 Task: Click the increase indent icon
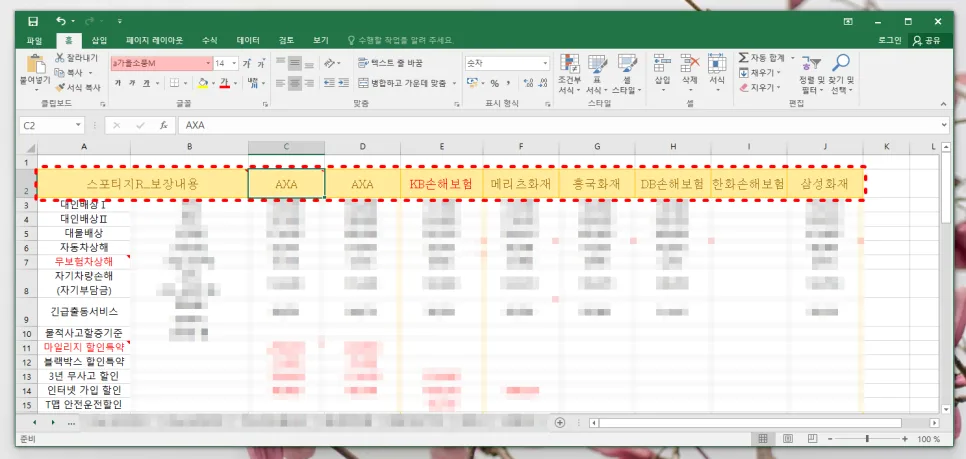click(x=342, y=83)
